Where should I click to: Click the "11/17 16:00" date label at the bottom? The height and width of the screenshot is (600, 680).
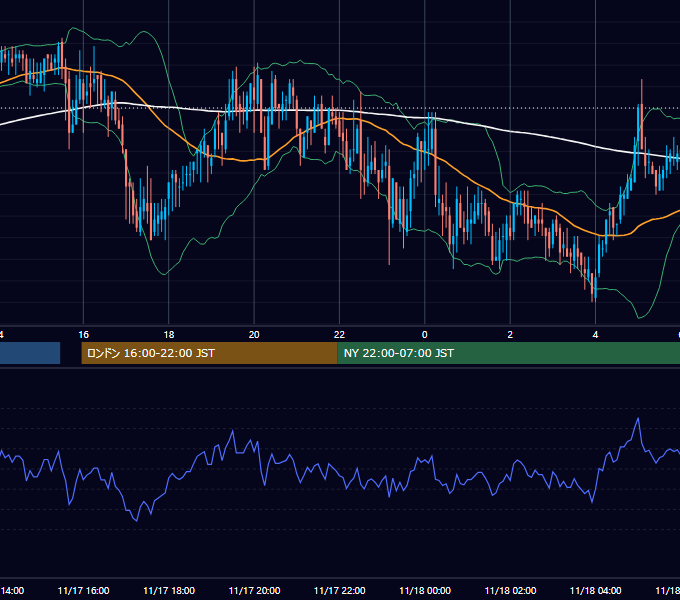pyautogui.click(x=83, y=590)
